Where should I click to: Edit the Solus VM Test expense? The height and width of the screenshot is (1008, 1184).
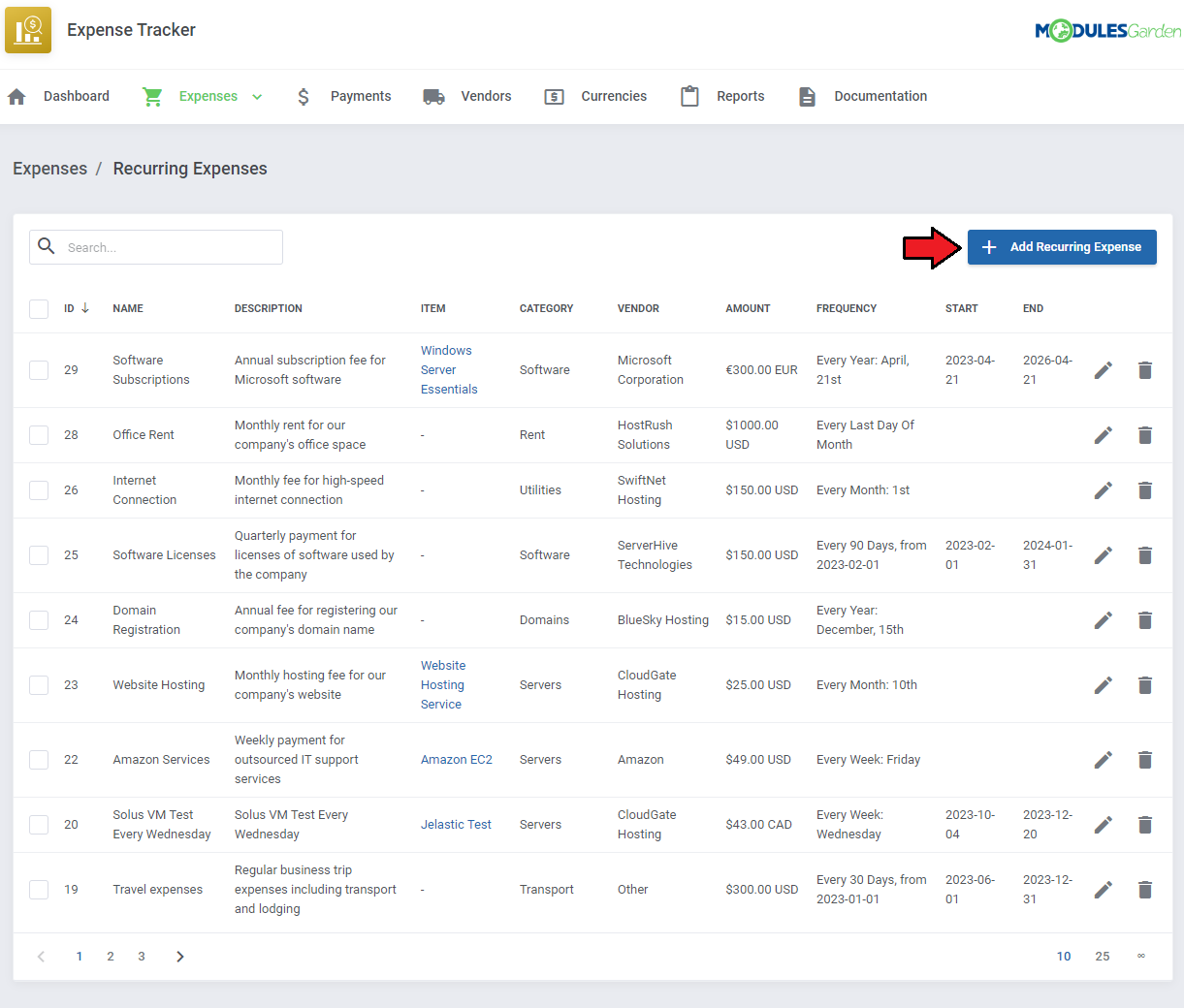(x=1104, y=825)
